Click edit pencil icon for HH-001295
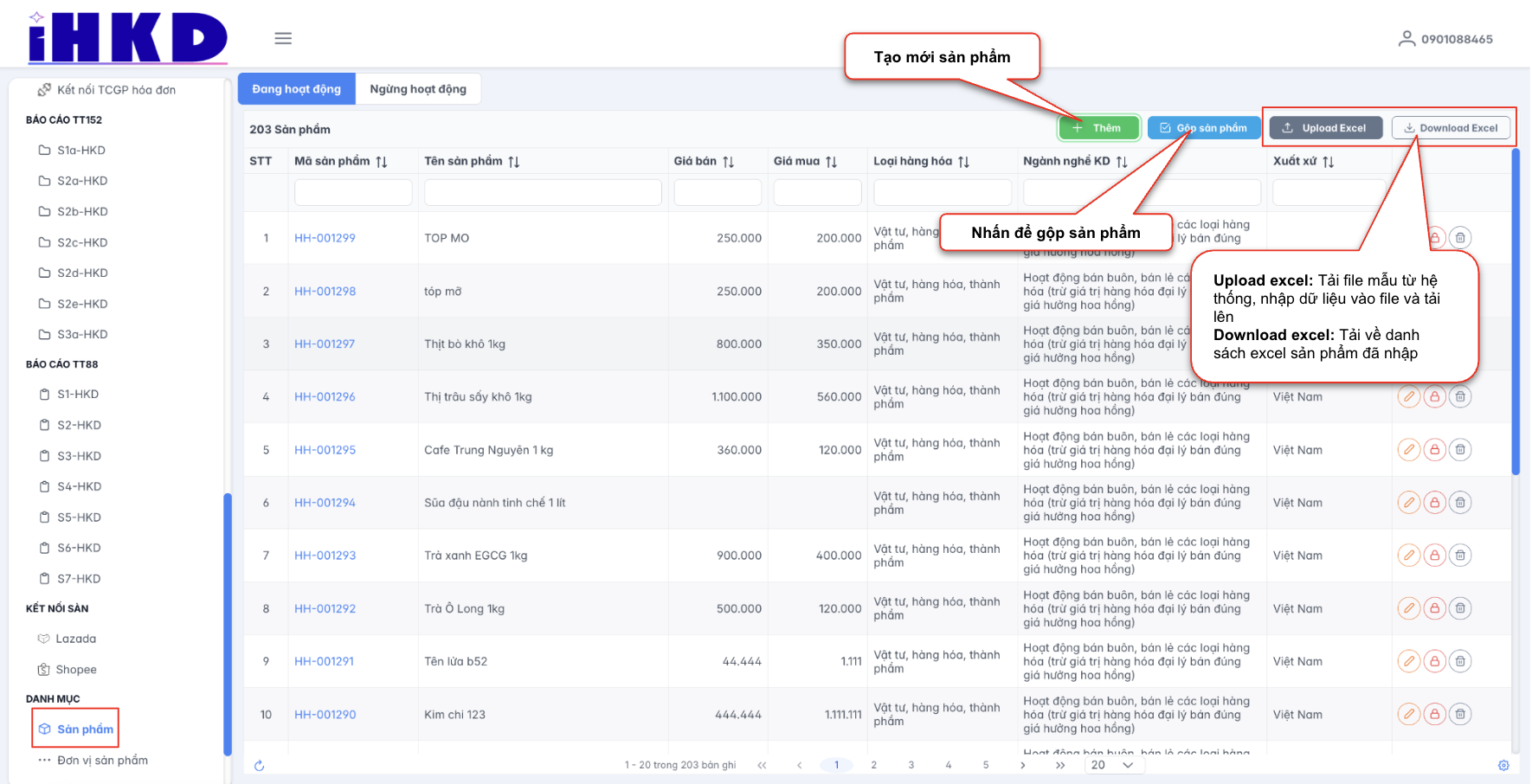This screenshot has height=784, width=1532. click(x=1409, y=450)
